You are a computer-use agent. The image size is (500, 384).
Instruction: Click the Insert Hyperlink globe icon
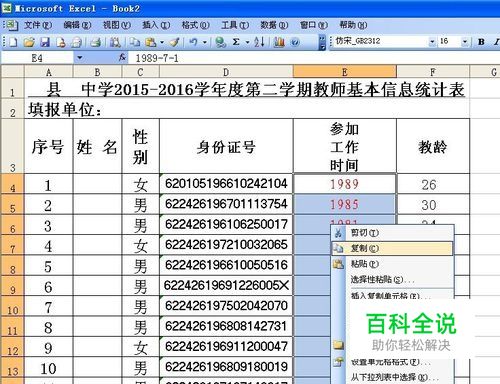[x=220, y=42]
